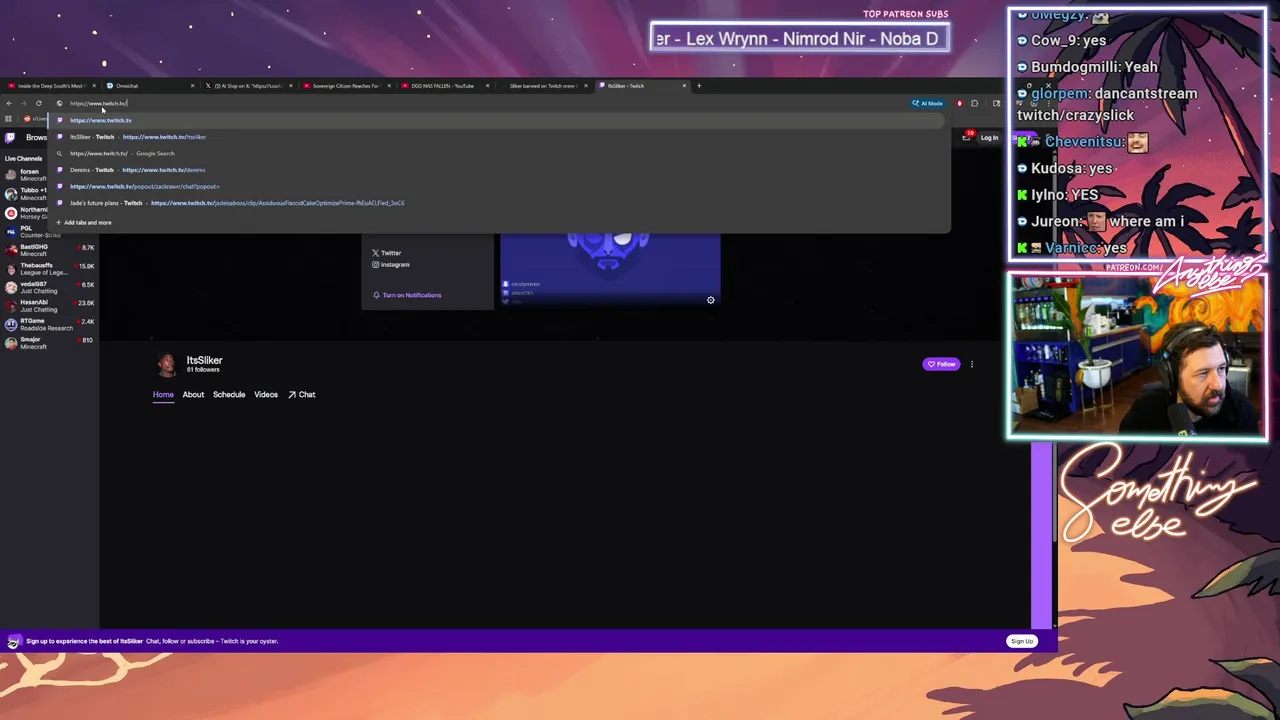Image resolution: width=1280 pixels, height=720 pixels.
Task: Reload the page with the refresh icon
Action: pyautogui.click(x=39, y=103)
